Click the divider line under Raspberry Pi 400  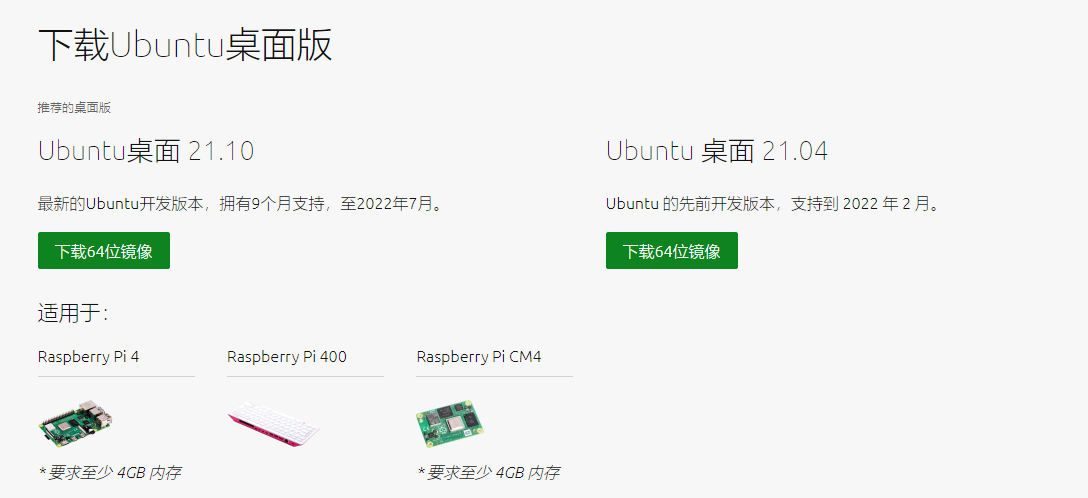305,377
